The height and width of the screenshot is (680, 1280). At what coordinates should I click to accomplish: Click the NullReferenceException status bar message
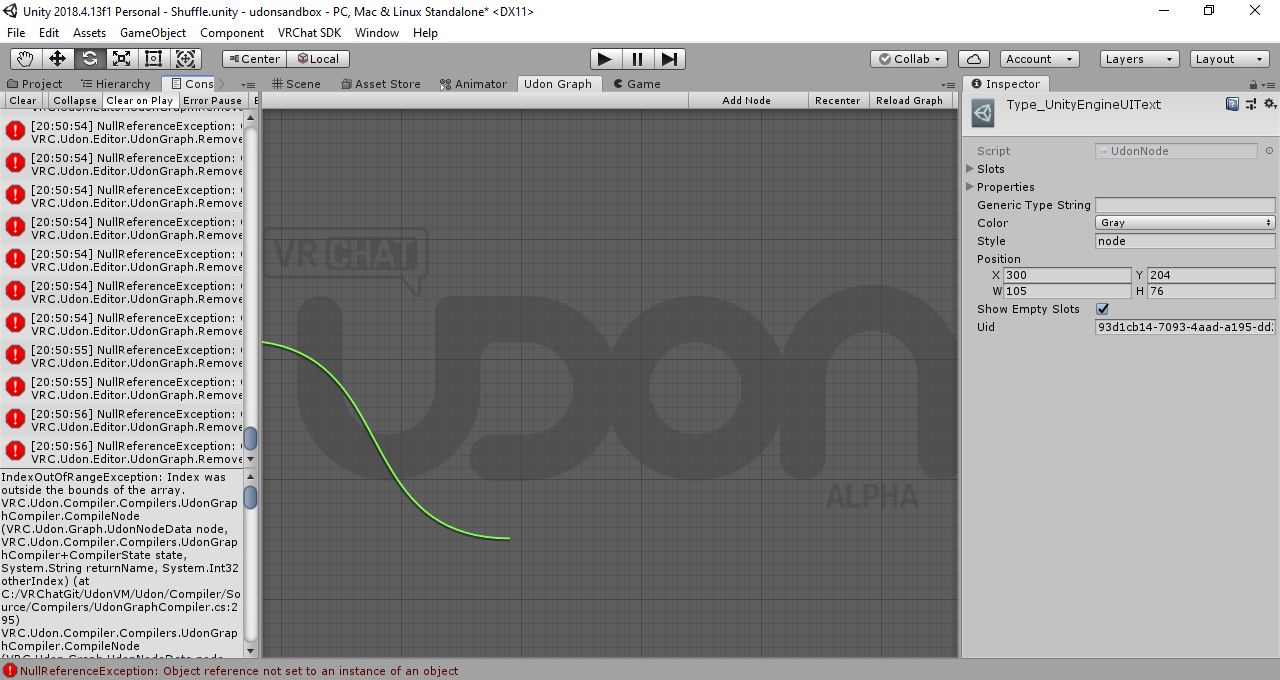click(x=239, y=671)
